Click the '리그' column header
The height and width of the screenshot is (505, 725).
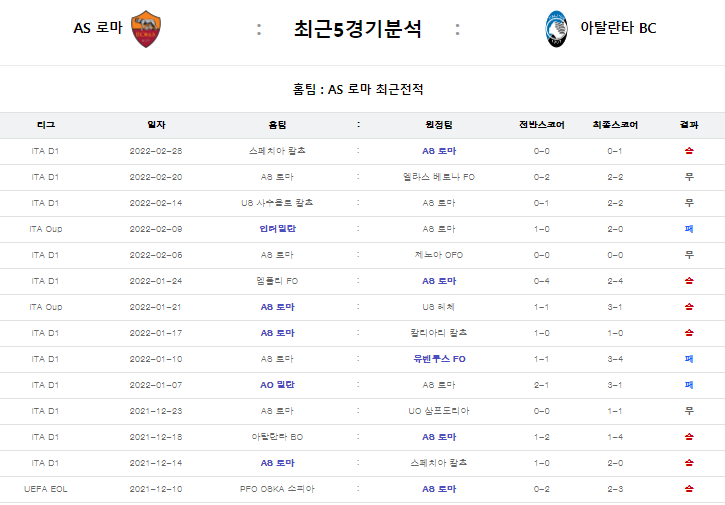pos(46,125)
